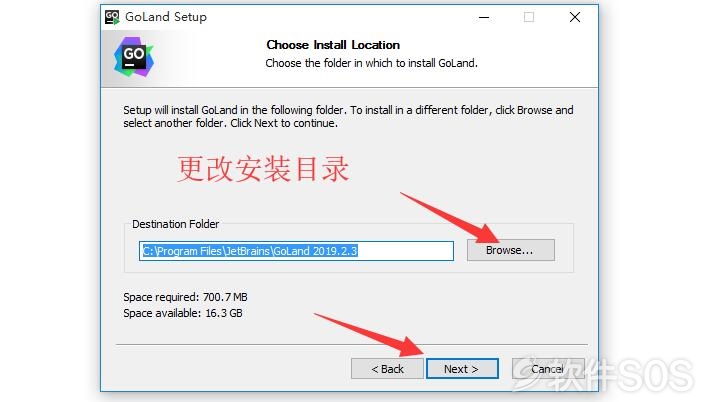Minimize the GoLand Setup window
This screenshot has width=706, height=402.
point(484,18)
